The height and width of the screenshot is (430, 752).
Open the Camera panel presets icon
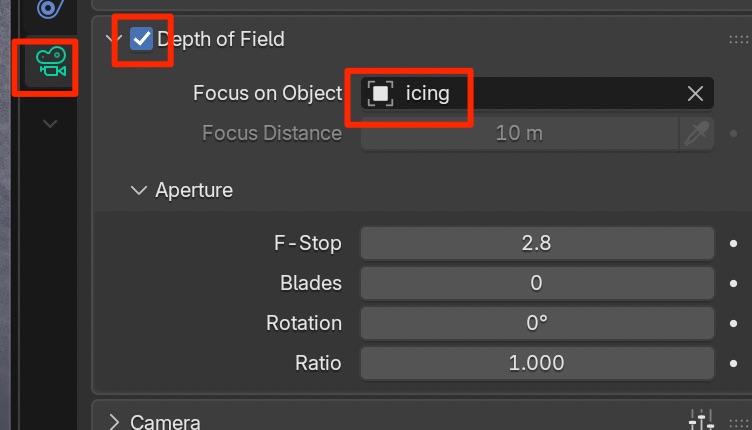(x=701, y=421)
